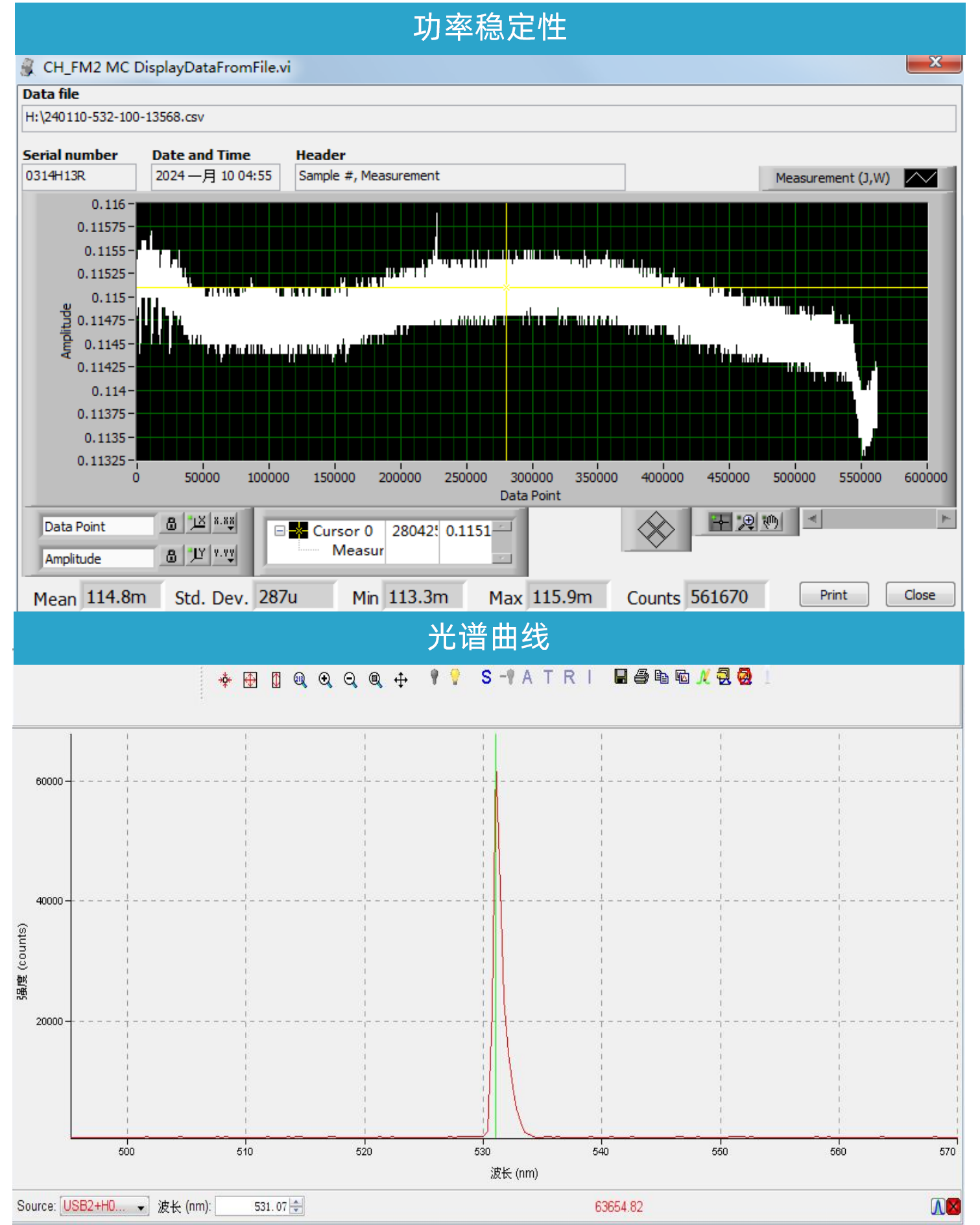The image size is (980, 1225).
Task: Click the Amplitude axis name field
Action: [x=98, y=558]
